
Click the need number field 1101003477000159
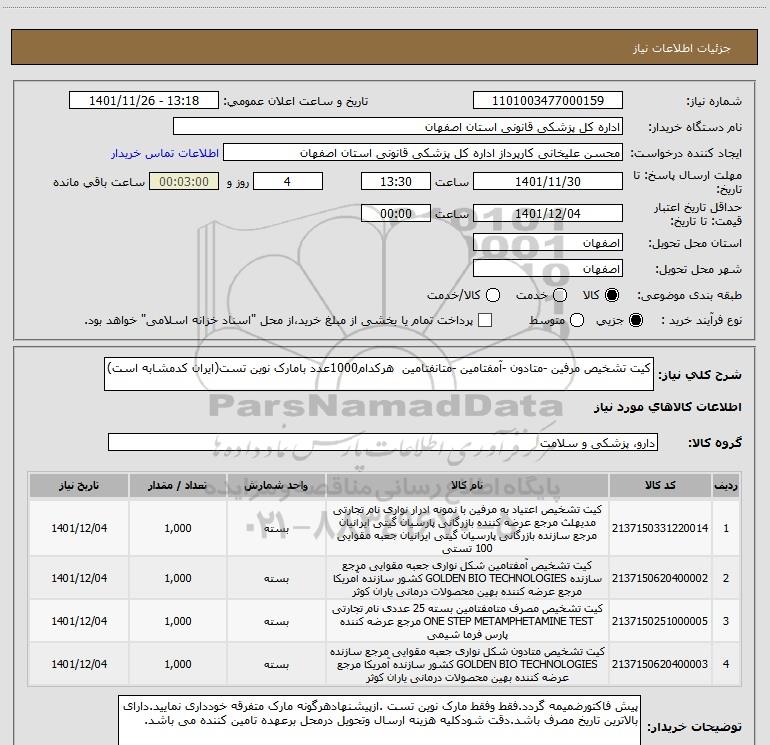(548, 100)
